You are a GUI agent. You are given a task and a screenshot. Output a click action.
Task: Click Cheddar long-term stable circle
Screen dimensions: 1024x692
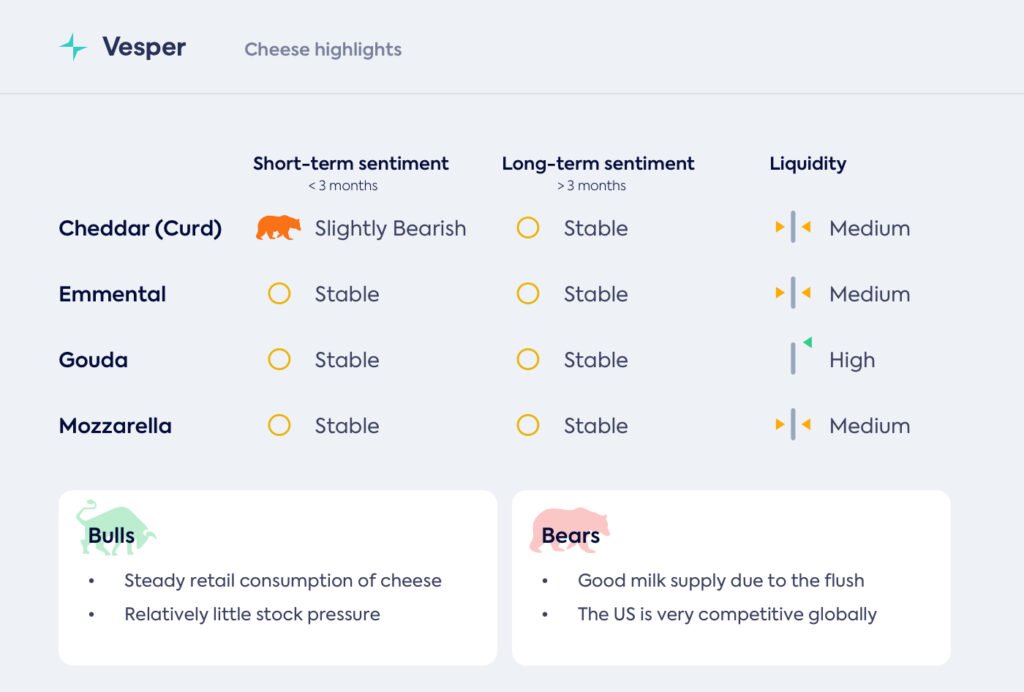pos(528,228)
